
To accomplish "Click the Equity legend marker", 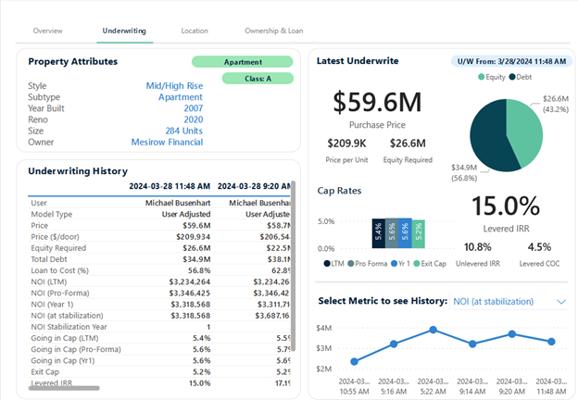I will click(481, 77).
